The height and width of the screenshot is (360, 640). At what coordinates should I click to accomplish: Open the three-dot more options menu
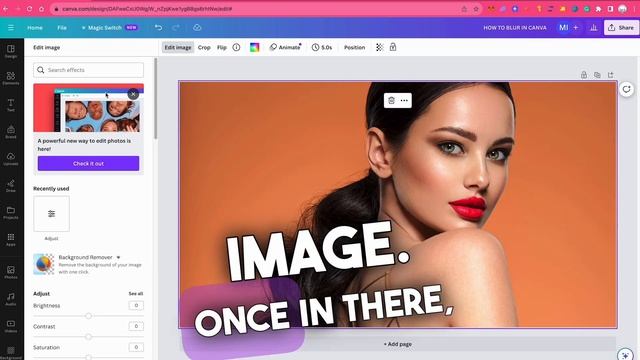point(404,100)
